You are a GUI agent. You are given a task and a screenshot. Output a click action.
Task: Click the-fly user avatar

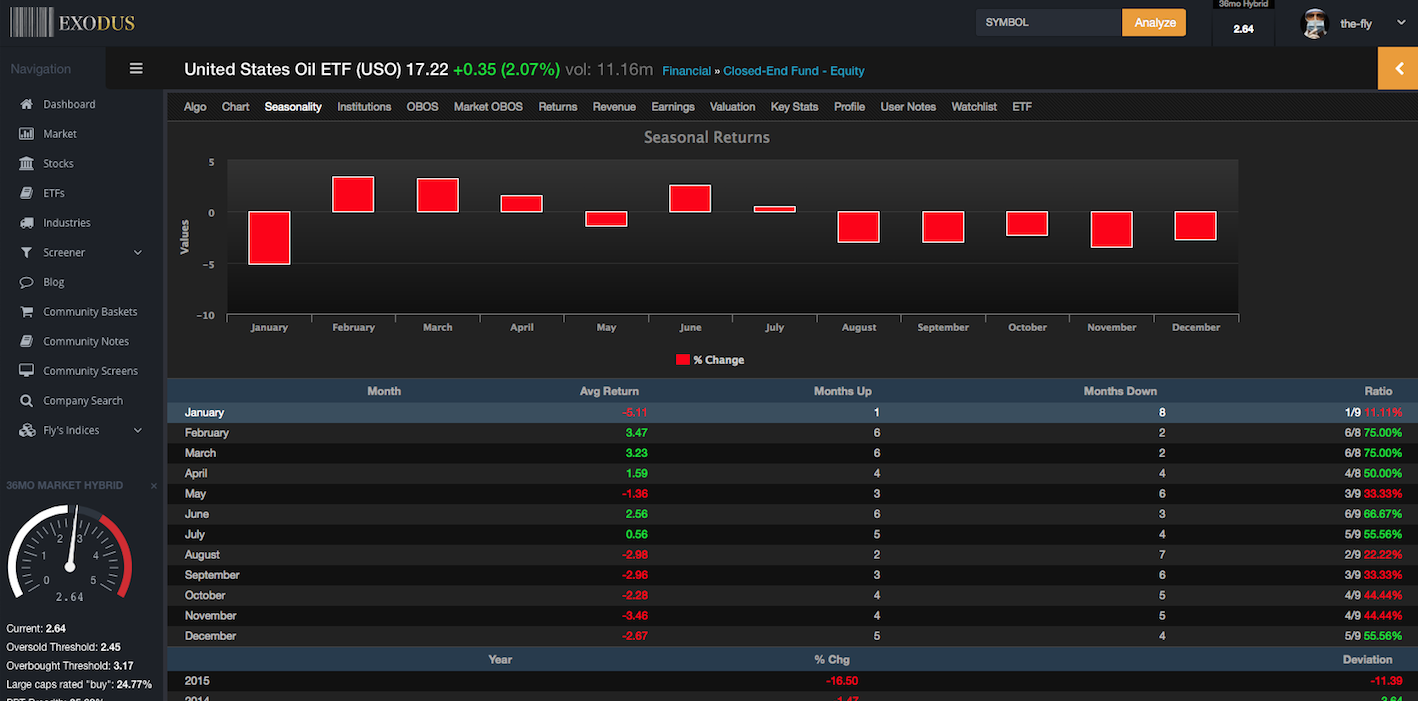coord(1314,23)
